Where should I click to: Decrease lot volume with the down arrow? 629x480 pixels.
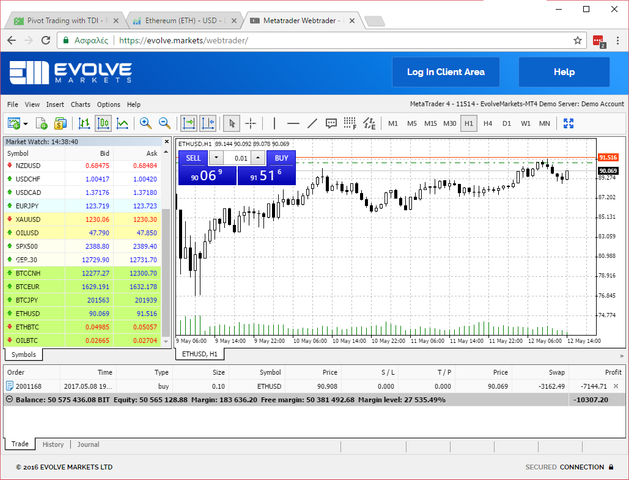(x=217, y=158)
